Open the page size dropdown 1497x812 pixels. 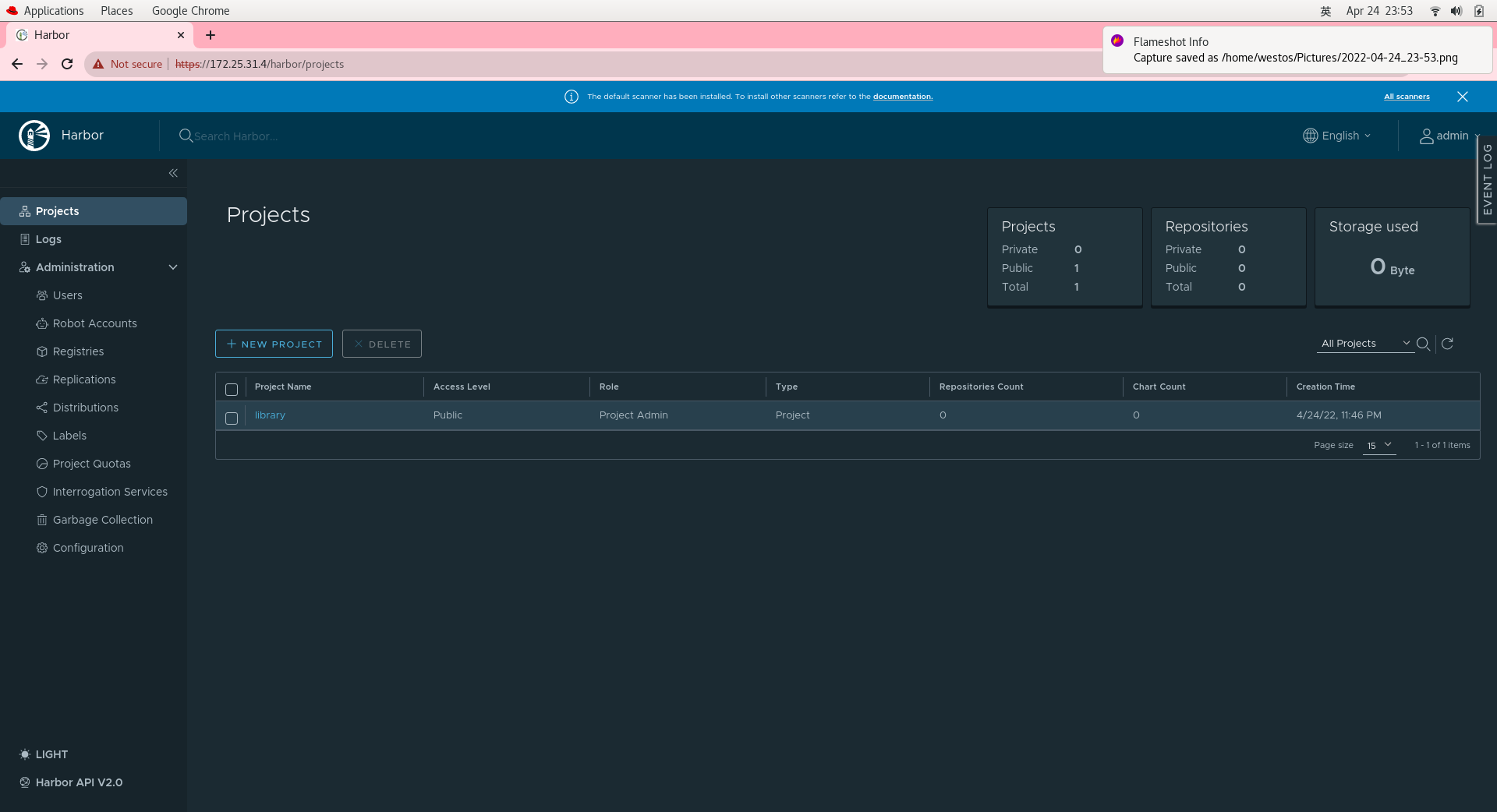(x=1378, y=445)
